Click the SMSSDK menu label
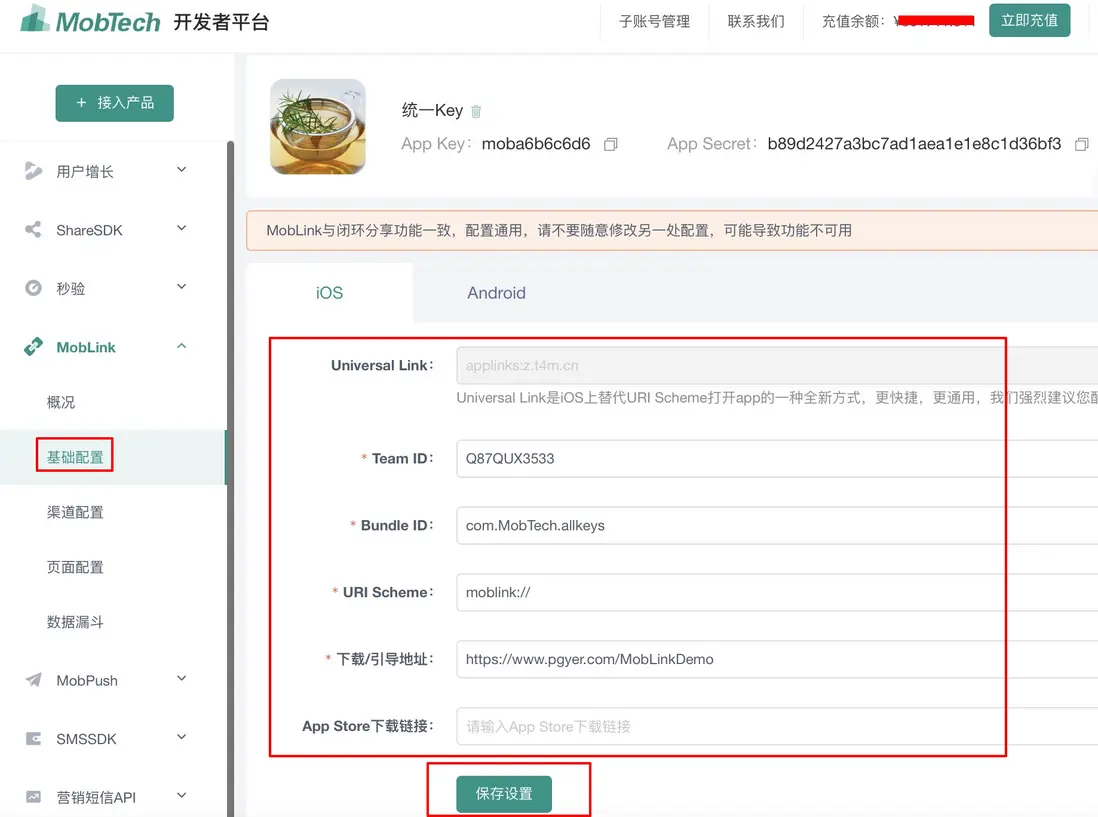Screen dimensions: 1098x817 pos(86,739)
